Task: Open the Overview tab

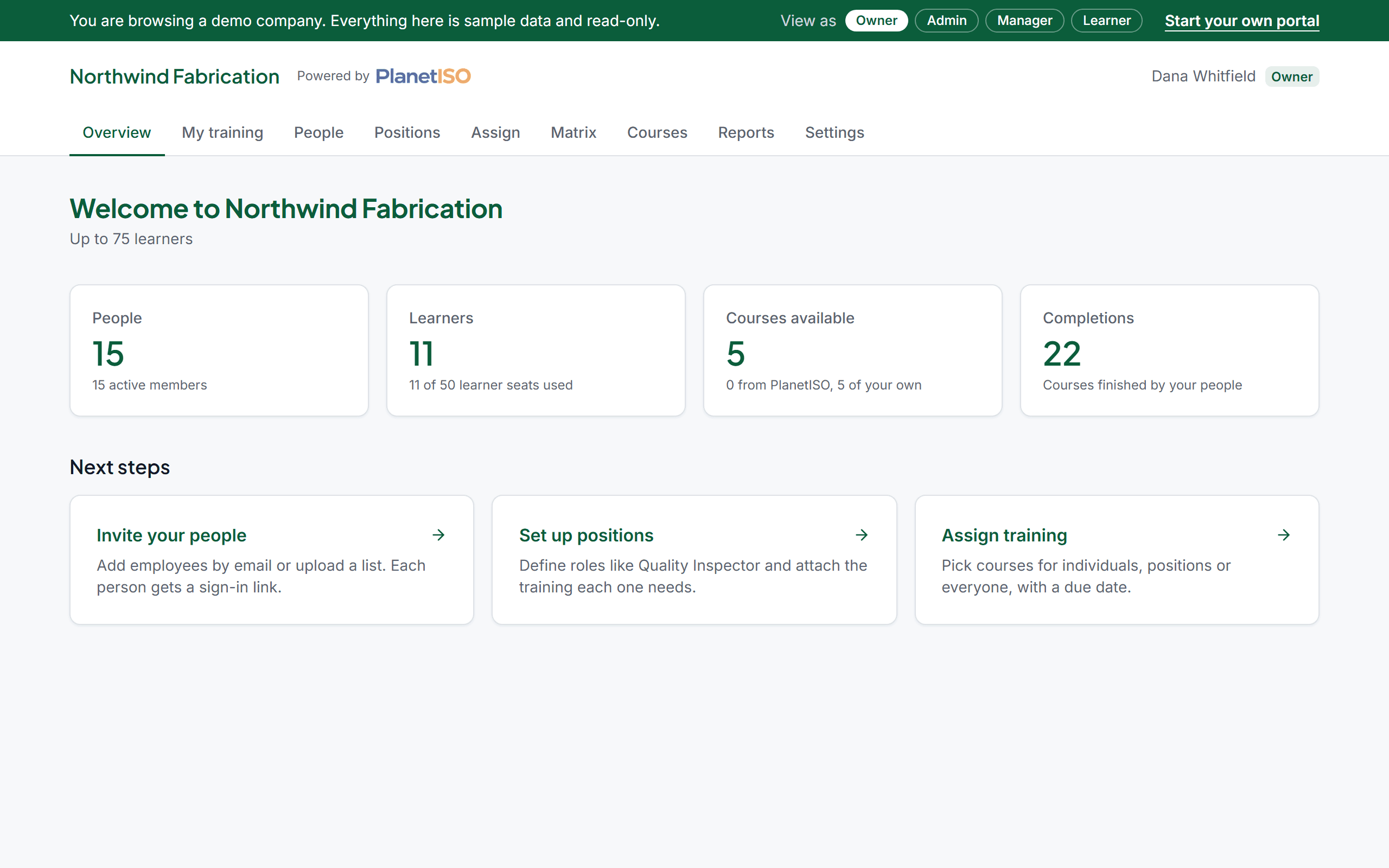Action: [117, 132]
